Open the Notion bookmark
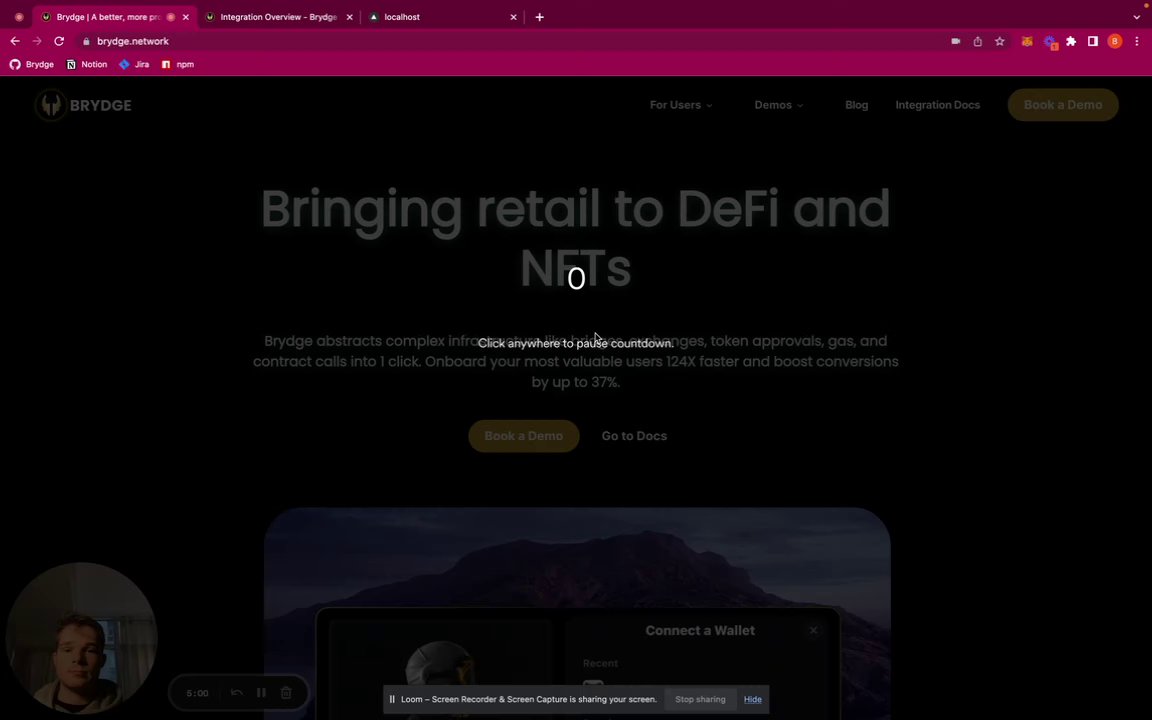 [x=87, y=64]
